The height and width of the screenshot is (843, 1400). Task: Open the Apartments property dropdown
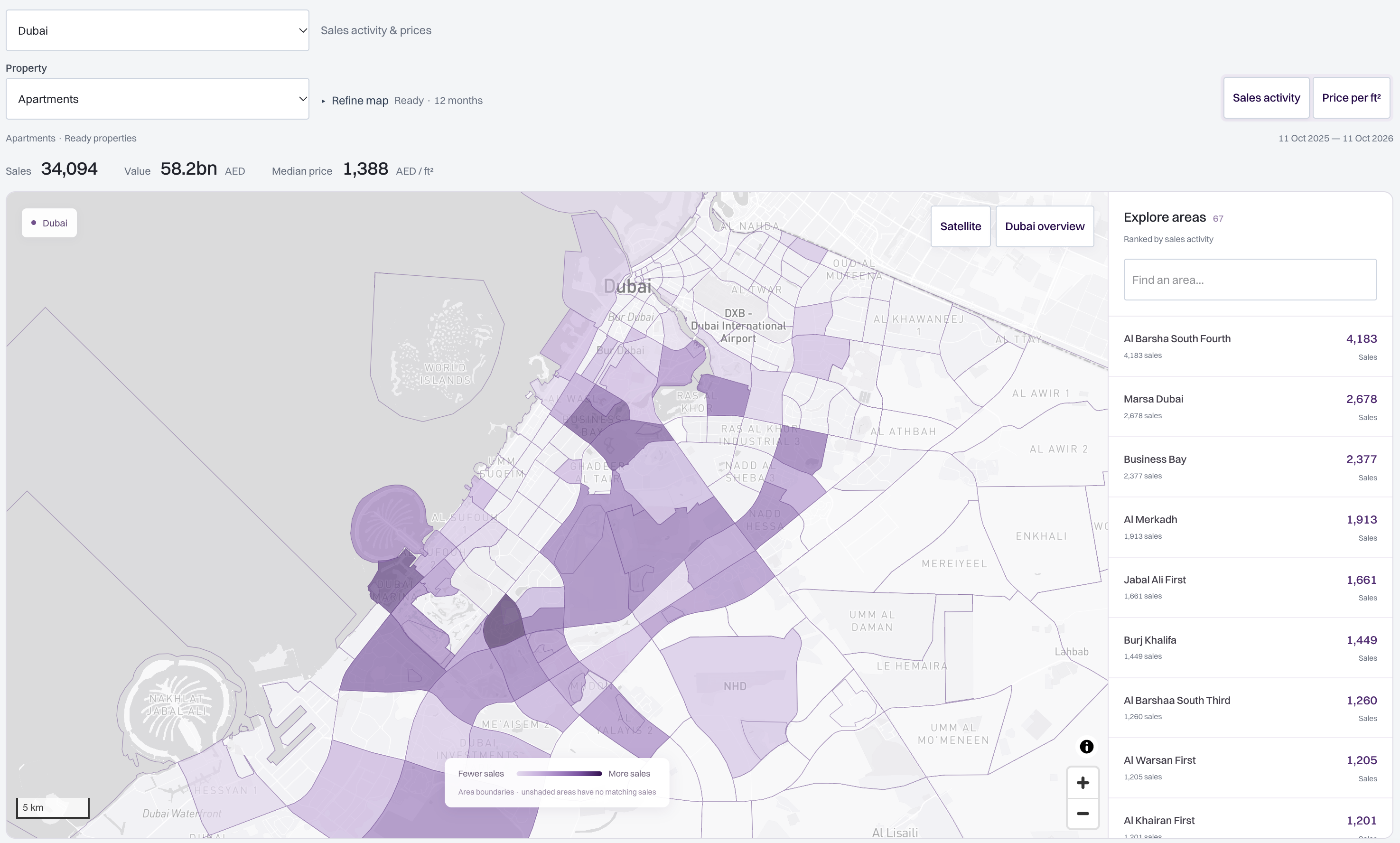[x=158, y=99]
